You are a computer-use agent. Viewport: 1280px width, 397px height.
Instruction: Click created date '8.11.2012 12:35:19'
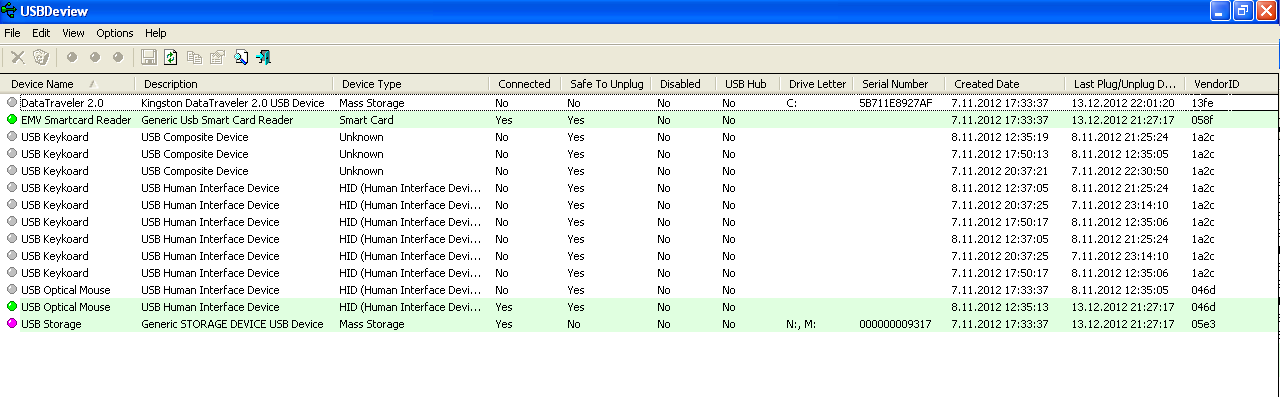(x=1000, y=136)
